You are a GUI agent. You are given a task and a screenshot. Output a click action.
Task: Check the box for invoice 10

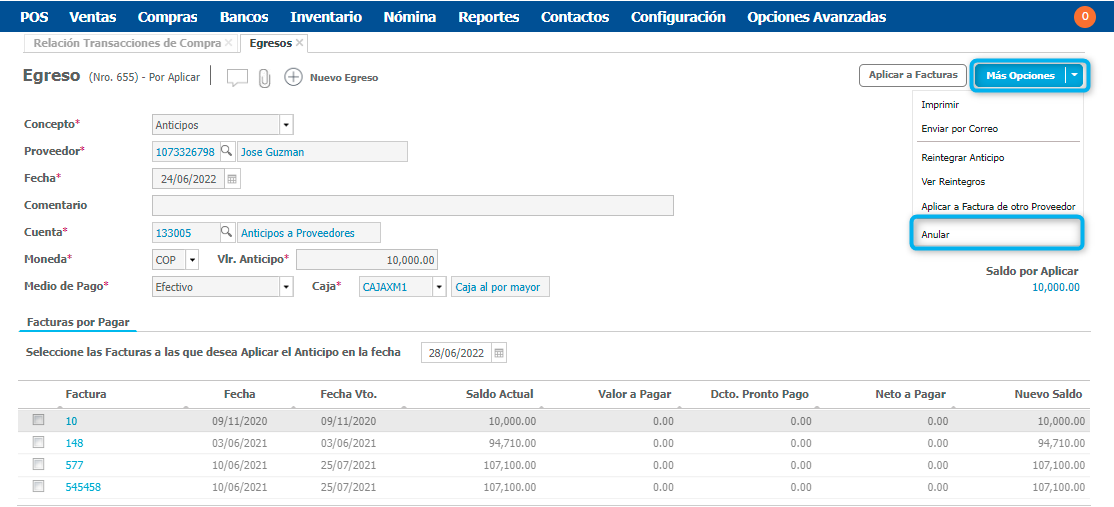pyautogui.click(x=39, y=420)
